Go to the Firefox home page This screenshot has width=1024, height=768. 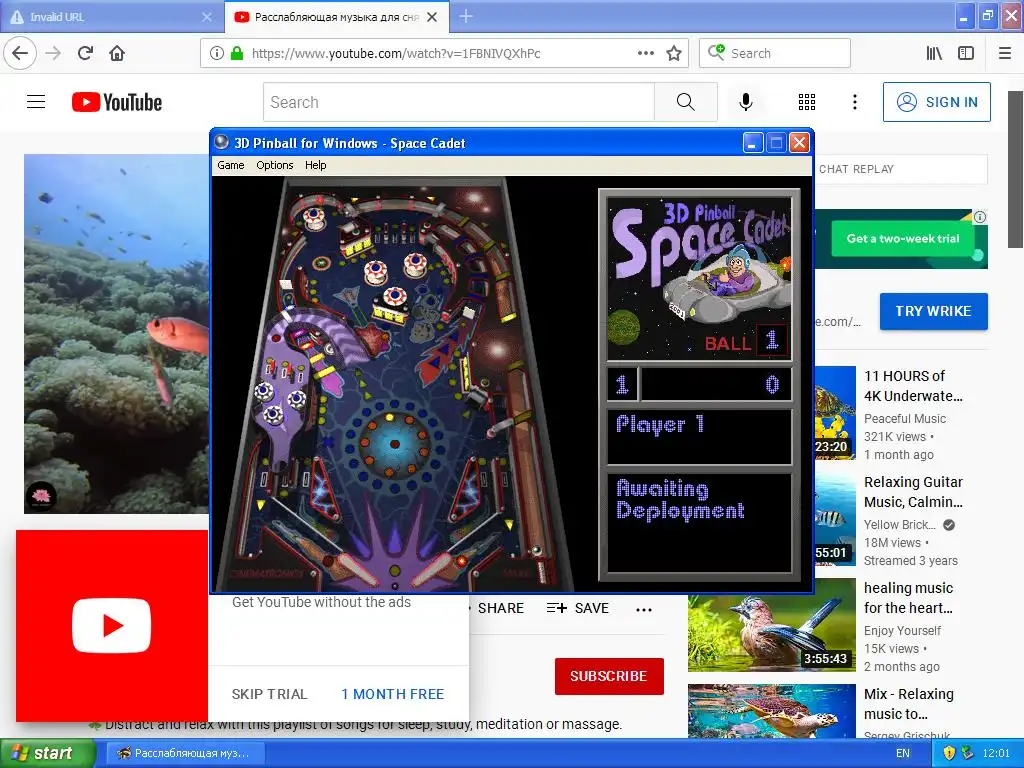pos(117,53)
